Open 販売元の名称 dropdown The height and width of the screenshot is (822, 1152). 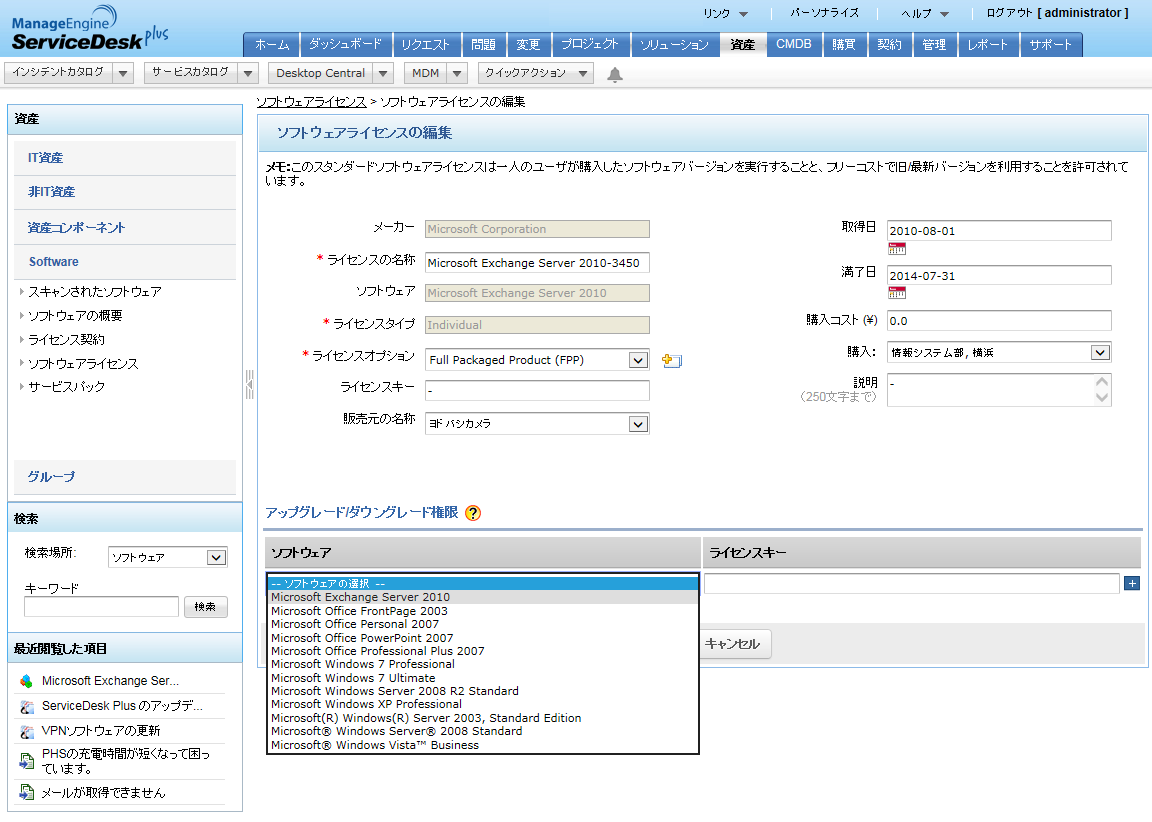pos(537,424)
